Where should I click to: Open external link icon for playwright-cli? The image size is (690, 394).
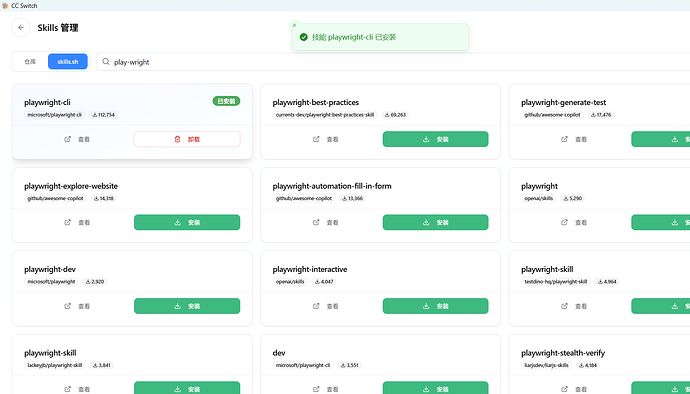pos(67,139)
